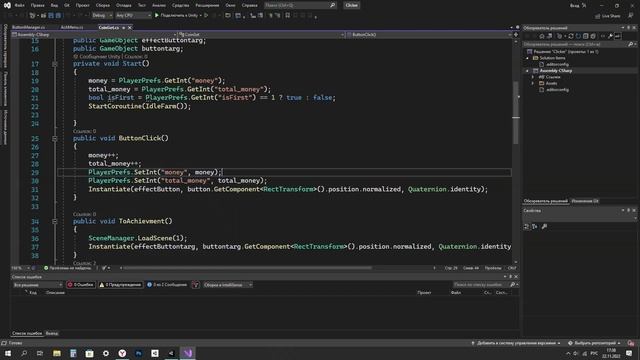Open the Сборка и IntelliSense dropdown
This screenshot has height=360, width=640.
[227, 285]
